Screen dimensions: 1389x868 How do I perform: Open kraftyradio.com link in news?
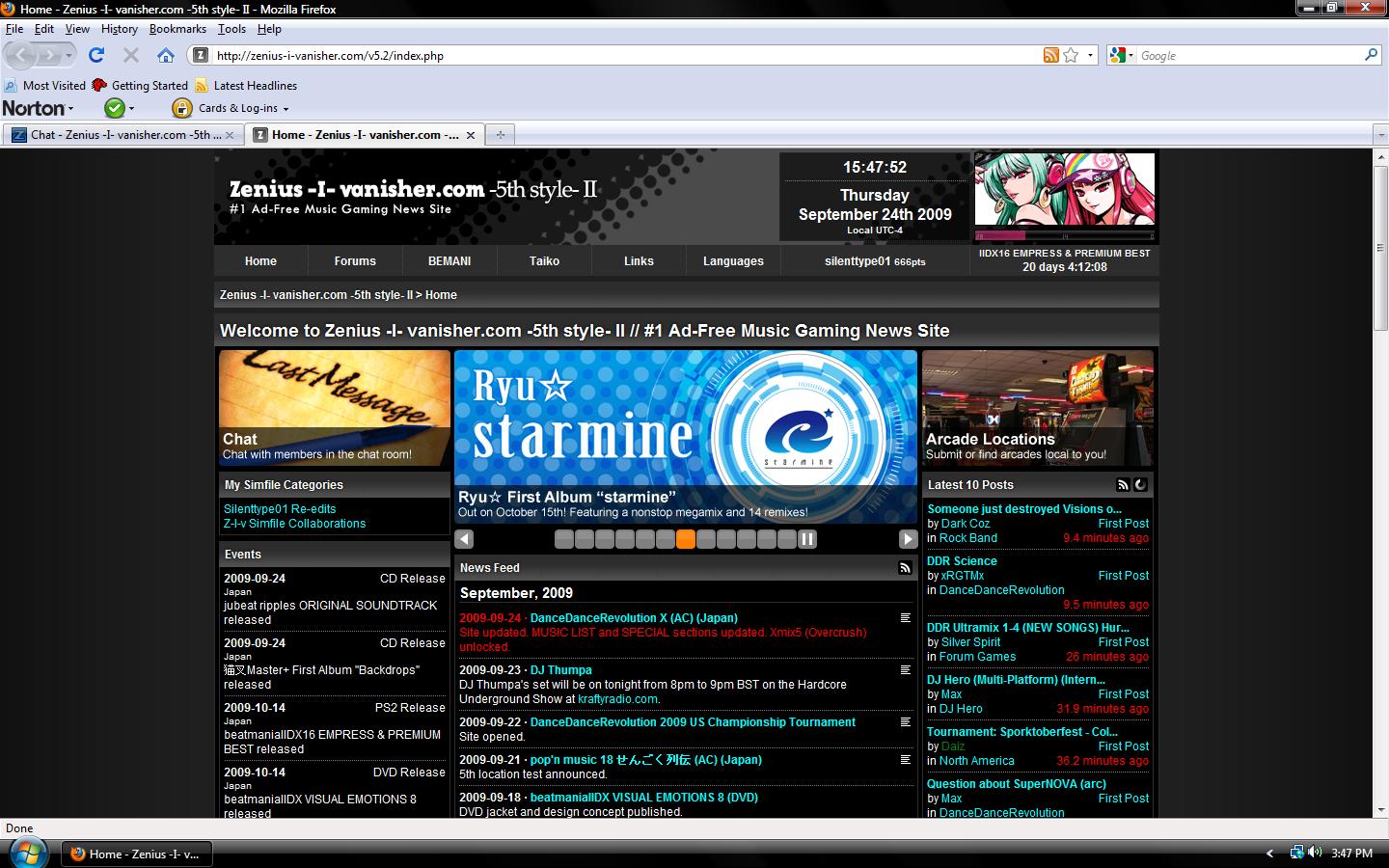click(x=617, y=699)
